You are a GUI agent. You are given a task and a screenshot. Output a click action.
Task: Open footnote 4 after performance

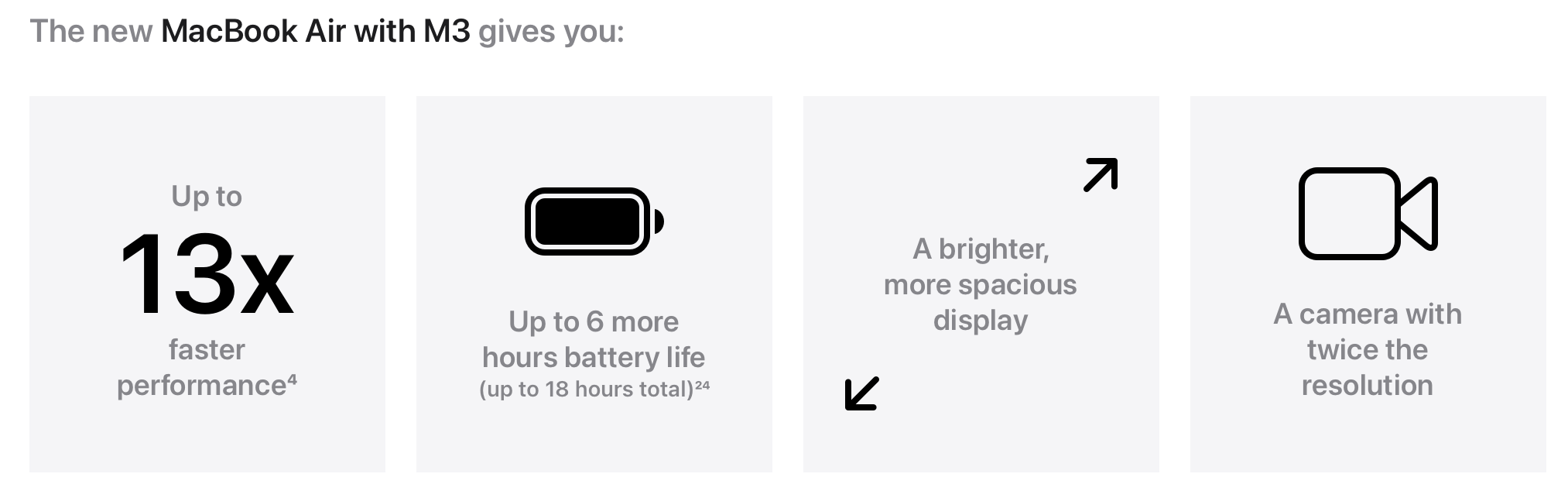[292, 378]
